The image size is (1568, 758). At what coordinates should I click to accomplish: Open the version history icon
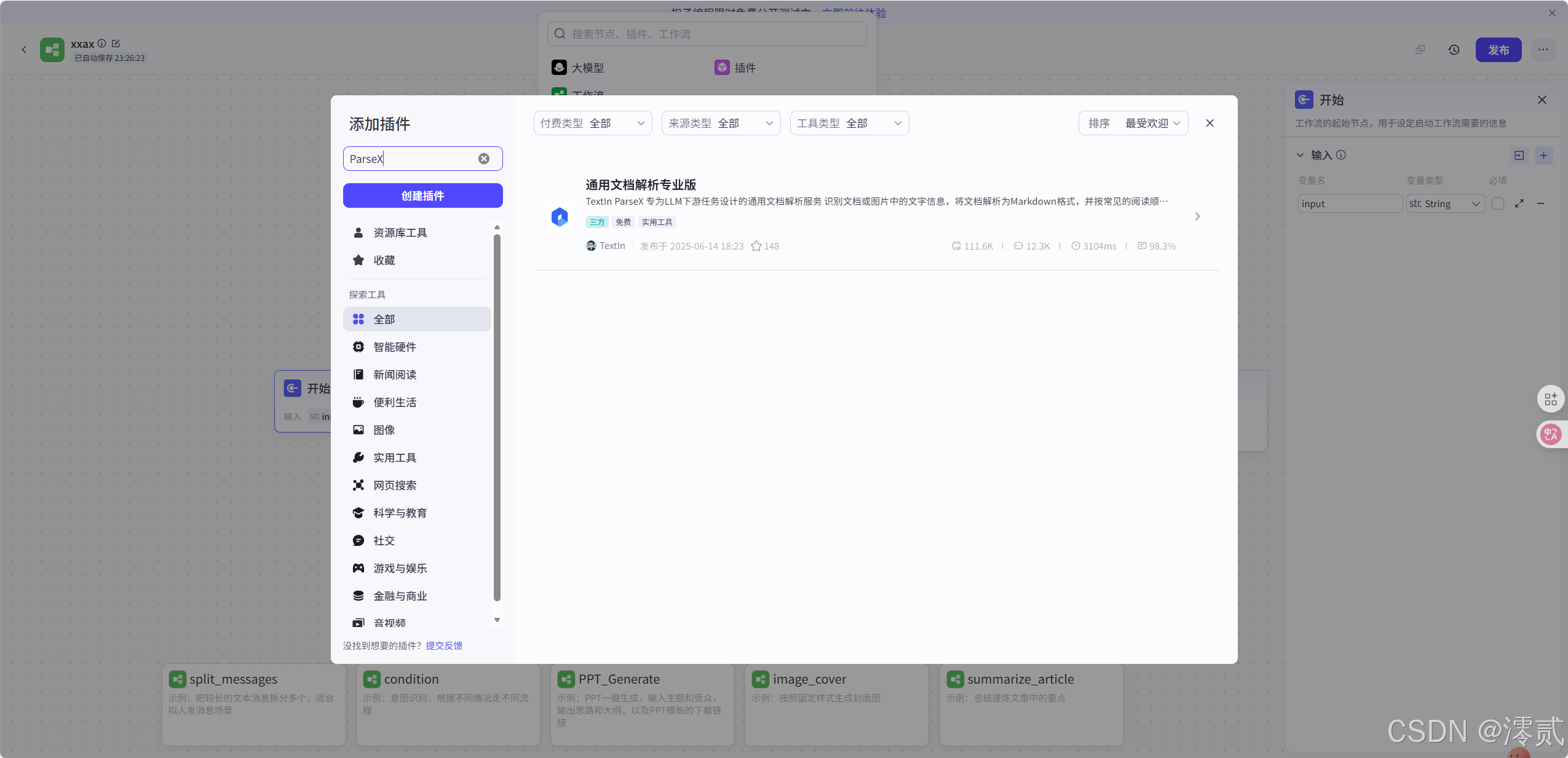click(x=1454, y=50)
